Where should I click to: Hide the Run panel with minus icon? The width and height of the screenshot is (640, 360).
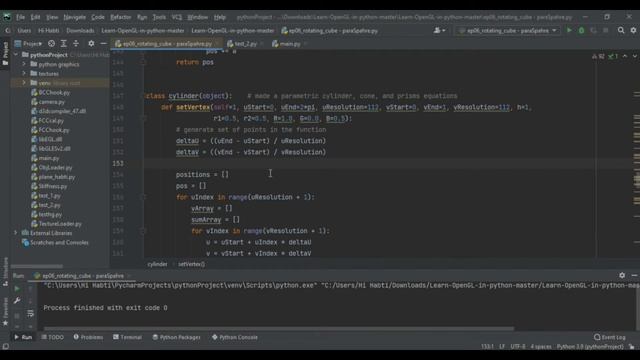coord(634,276)
